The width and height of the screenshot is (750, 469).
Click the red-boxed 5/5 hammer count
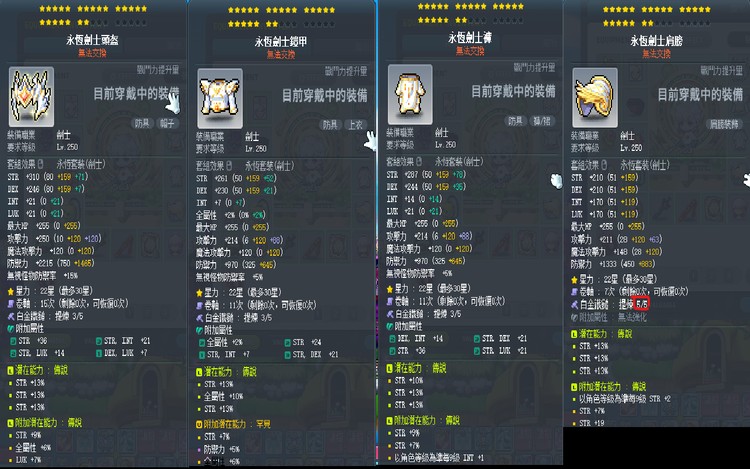point(641,304)
